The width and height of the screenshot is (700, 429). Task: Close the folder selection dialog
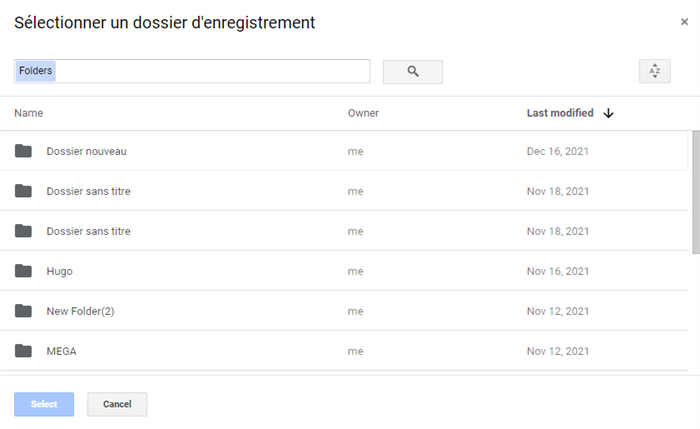coord(684,22)
